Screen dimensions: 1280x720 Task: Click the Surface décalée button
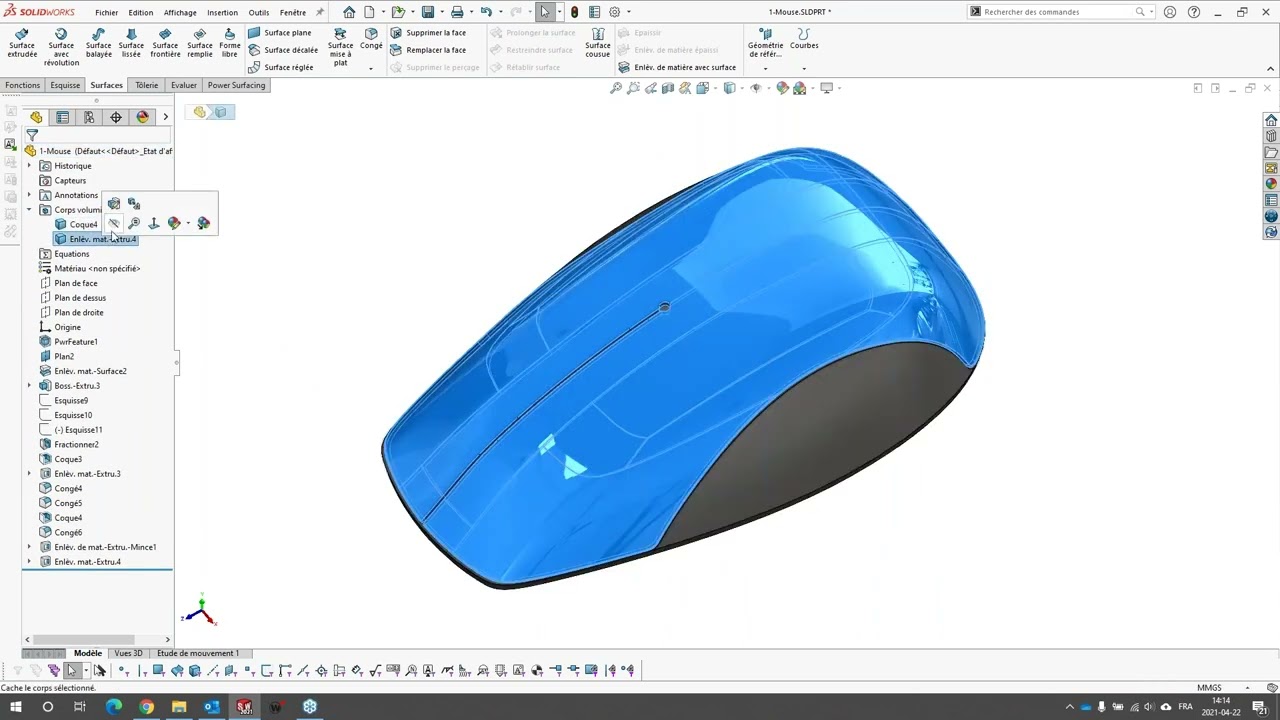pyautogui.click(x=283, y=50)
